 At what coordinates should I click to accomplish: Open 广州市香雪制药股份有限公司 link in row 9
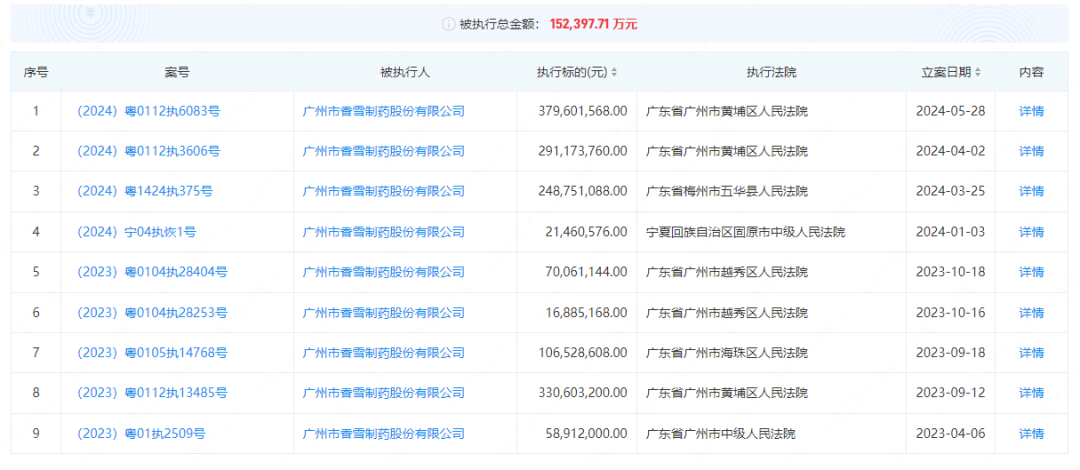(384, 433)
